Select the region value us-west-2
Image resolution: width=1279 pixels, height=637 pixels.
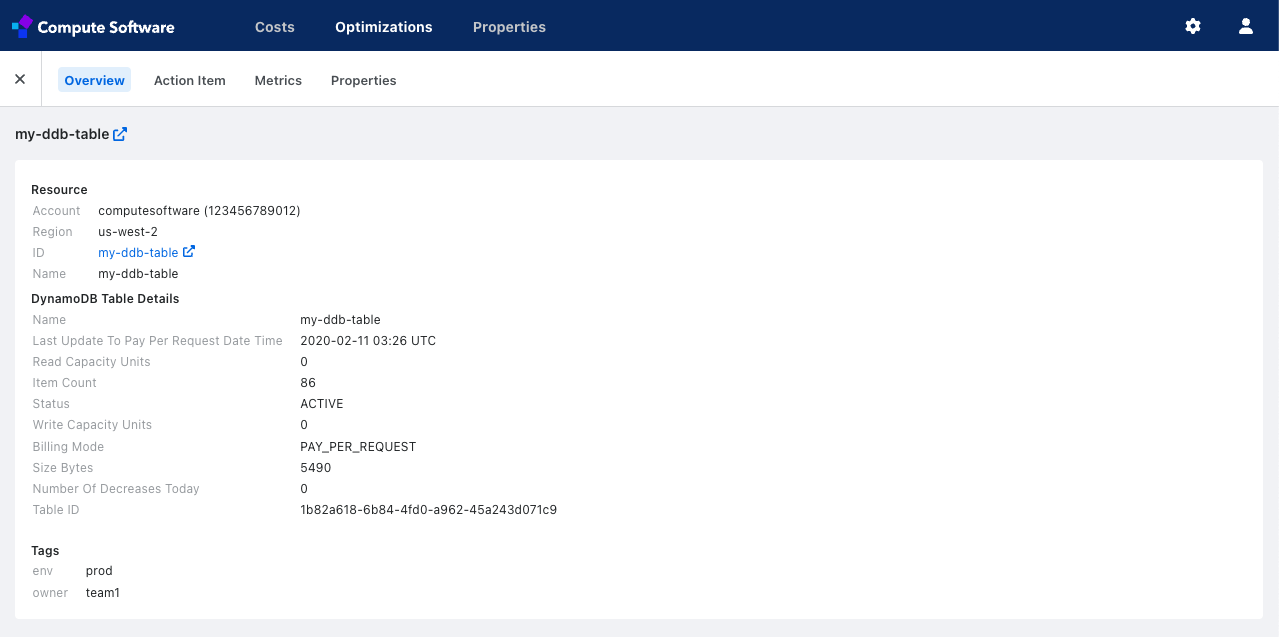128,232
